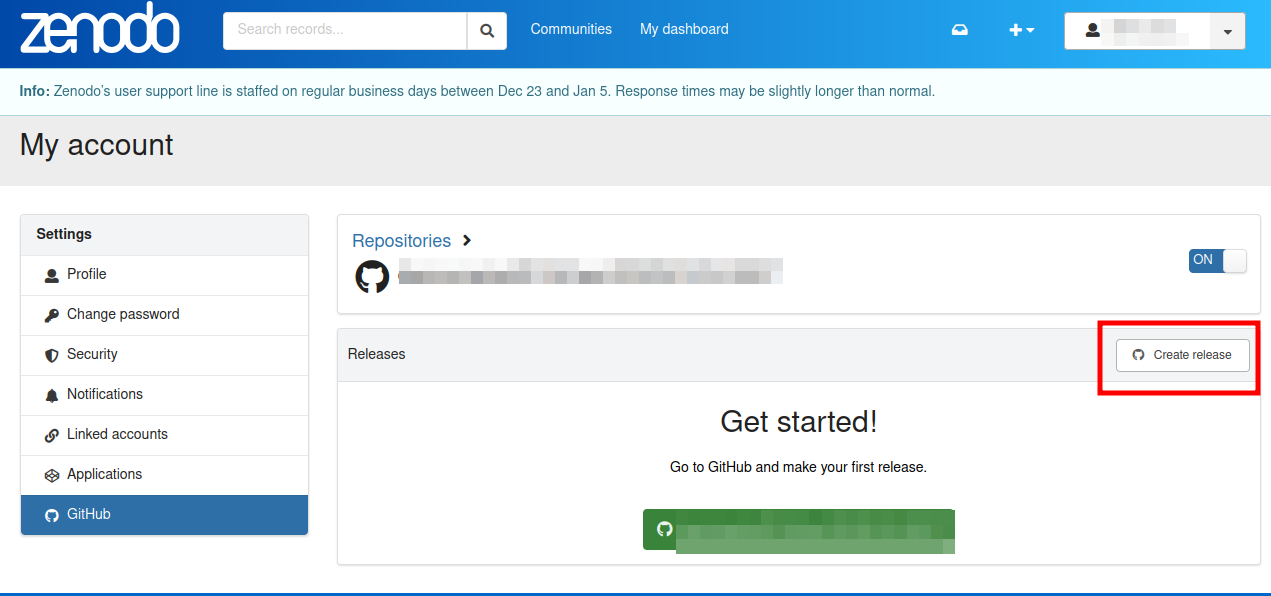Image resolution: width=1271 pixels, height=596 pixels.
Task: Open Profile settings
Action: [x=164, y=275]
